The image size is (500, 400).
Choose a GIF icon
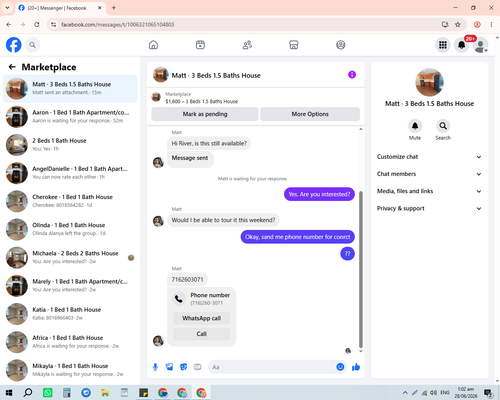[198, 367]
